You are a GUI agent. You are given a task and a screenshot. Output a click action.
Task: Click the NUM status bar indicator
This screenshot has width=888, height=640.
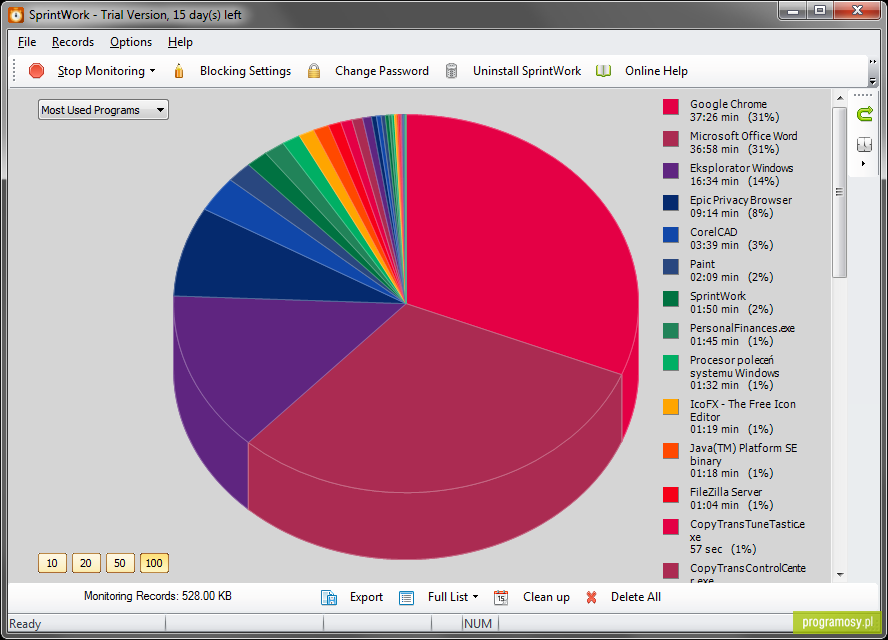tap(478, 624)
